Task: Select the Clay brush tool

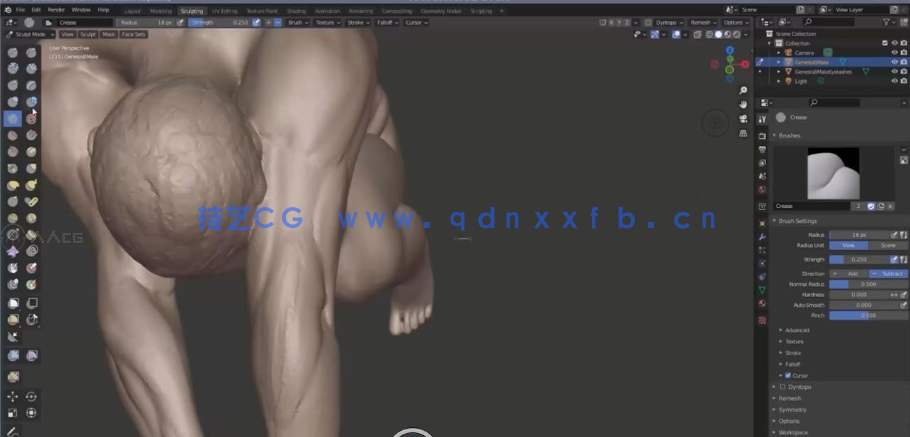Action: pyautogui.click(x=13, y=68)
